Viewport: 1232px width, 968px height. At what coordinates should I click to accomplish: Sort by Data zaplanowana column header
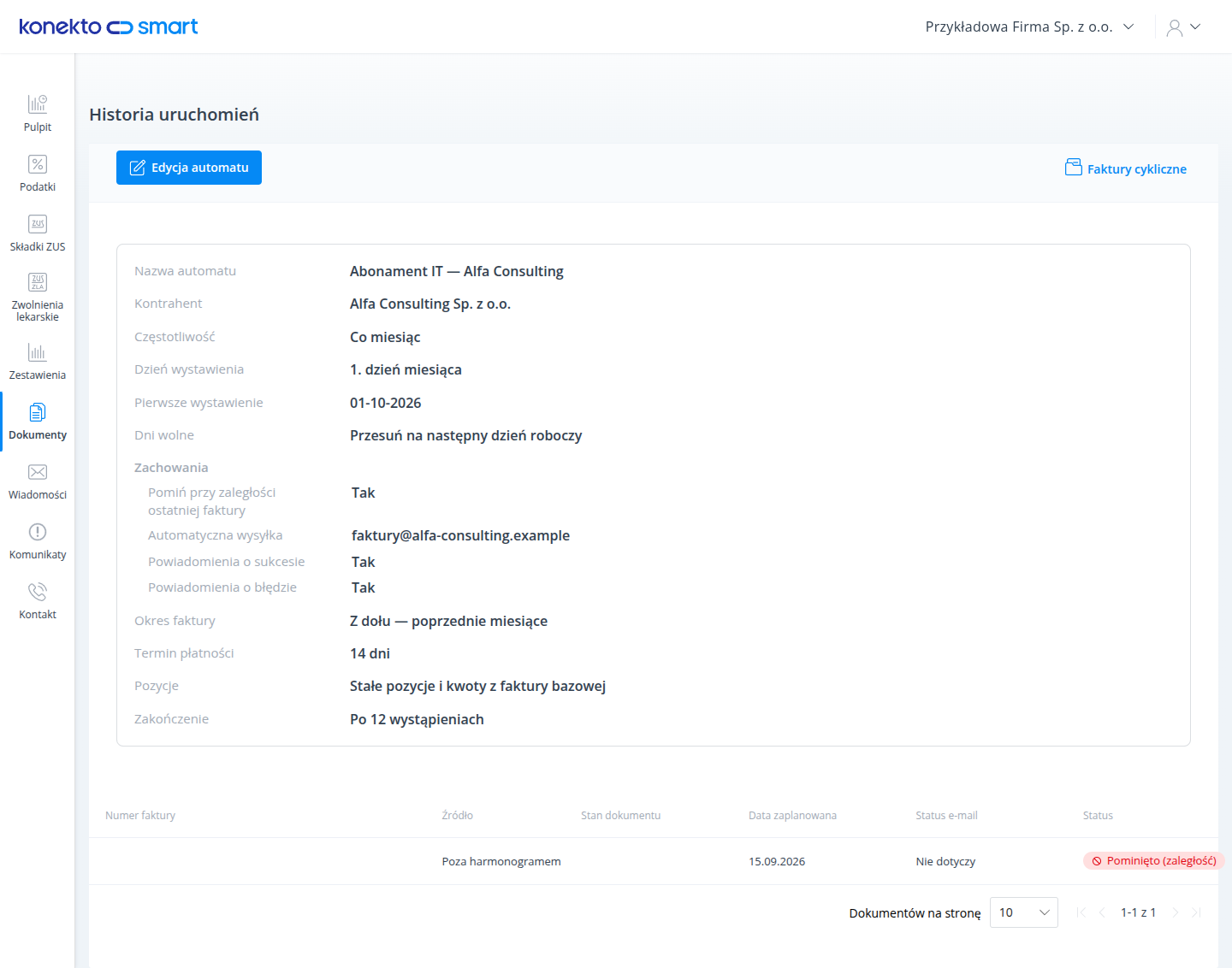792,816
